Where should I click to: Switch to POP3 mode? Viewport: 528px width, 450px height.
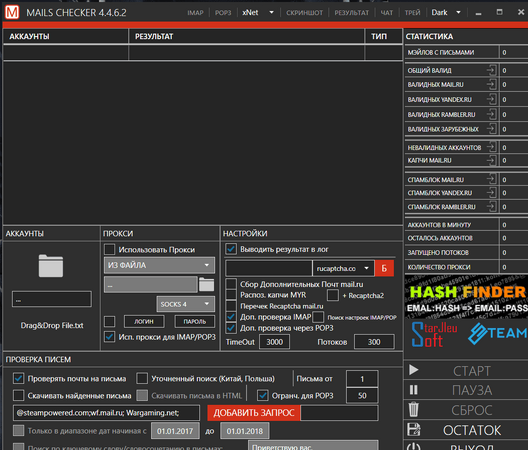coord(223,13)
